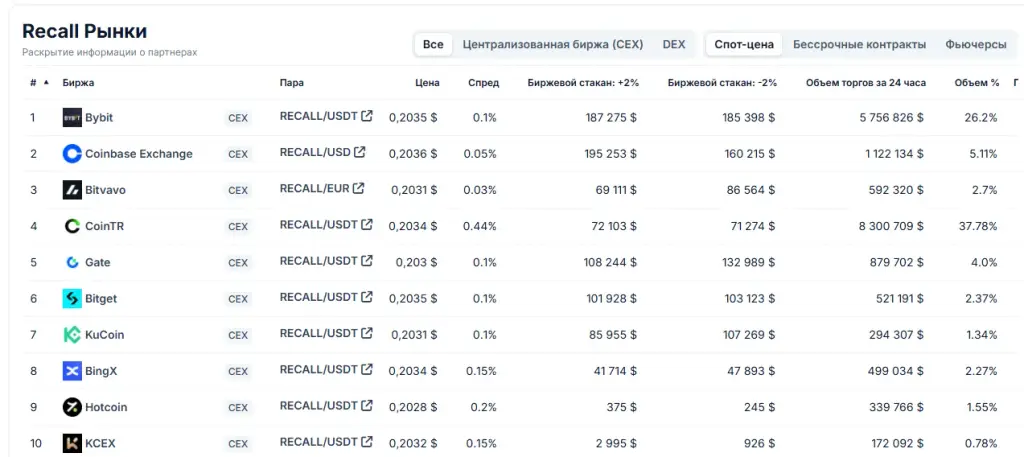
Task: Switch to the DEX tab
Action: pos(674,44)
